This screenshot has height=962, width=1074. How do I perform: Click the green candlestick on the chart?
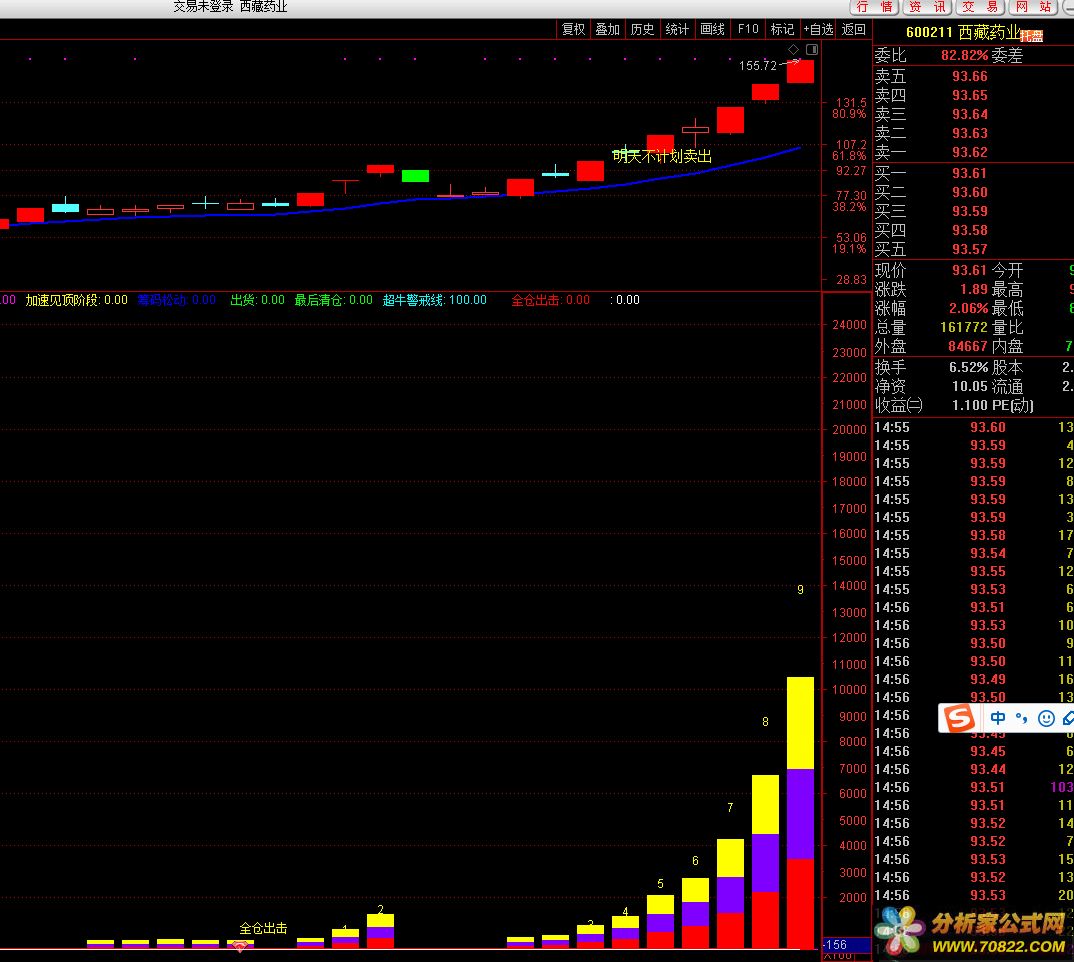(x=415, y=176)
